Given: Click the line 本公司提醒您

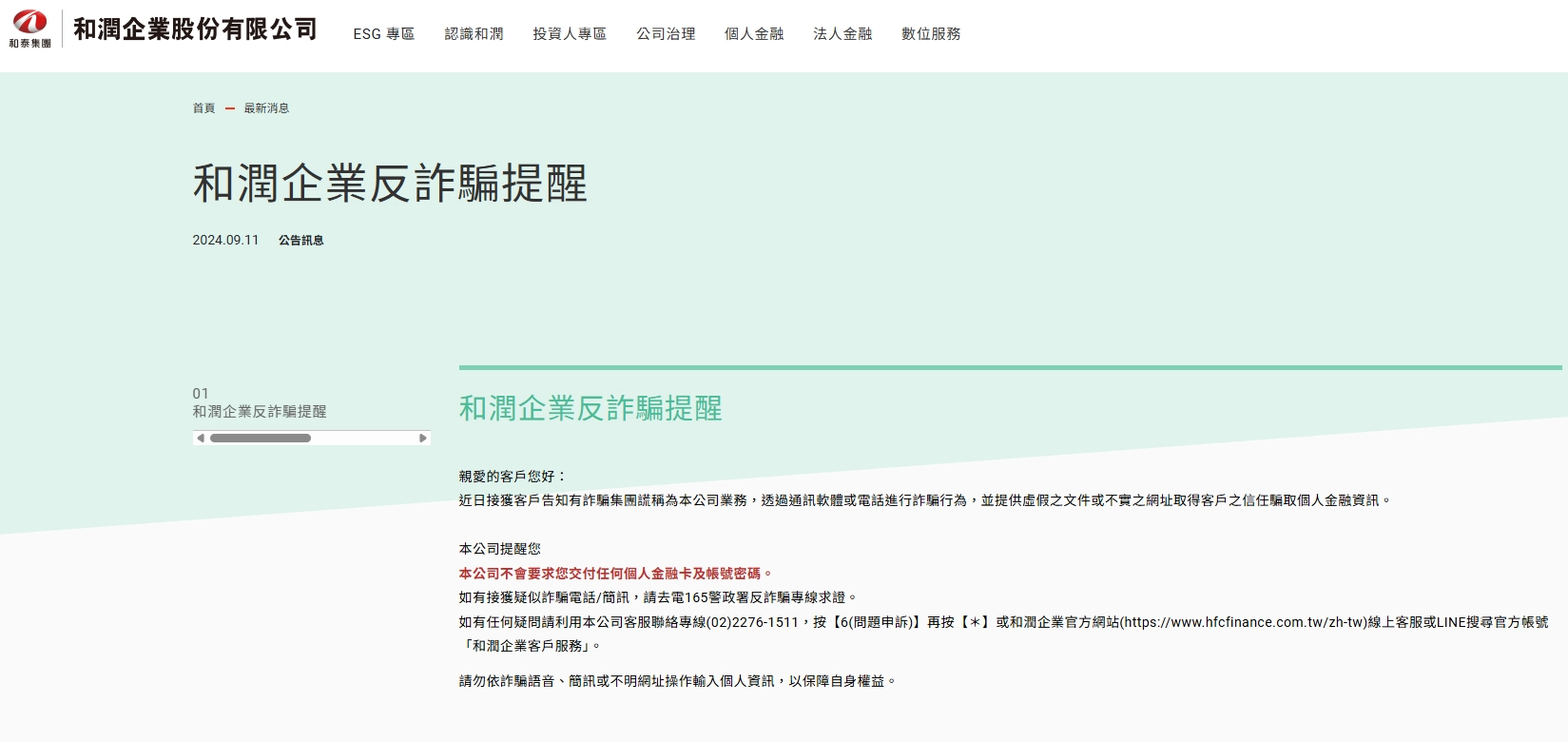Looking at the screenshot, I should click(499, 549).
